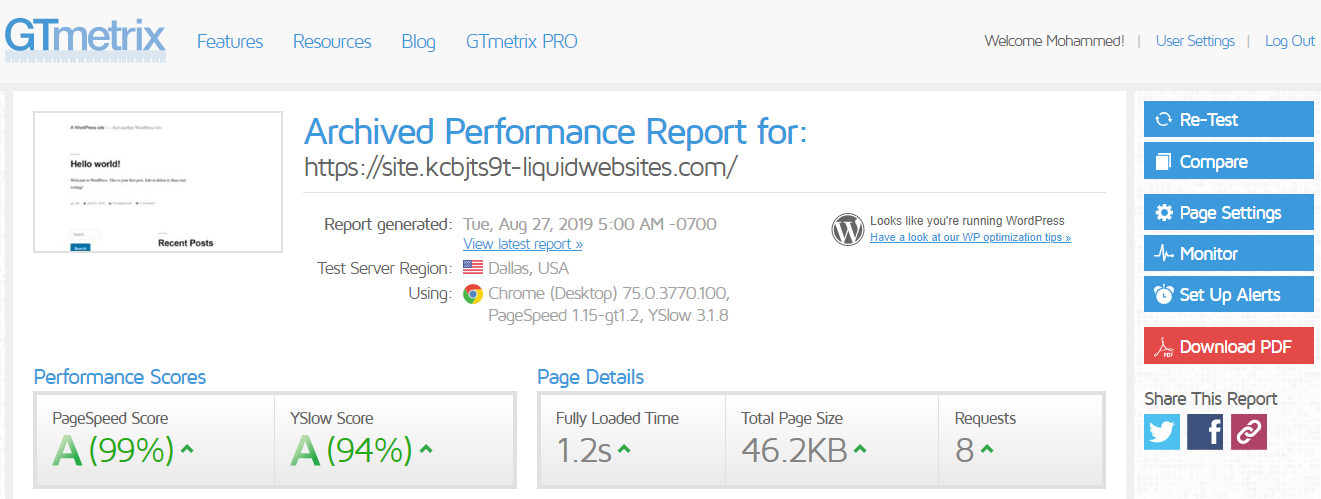Viewport: 1321px width, 499px height.
Task: Click the Requests value 8
Action: 964,451
